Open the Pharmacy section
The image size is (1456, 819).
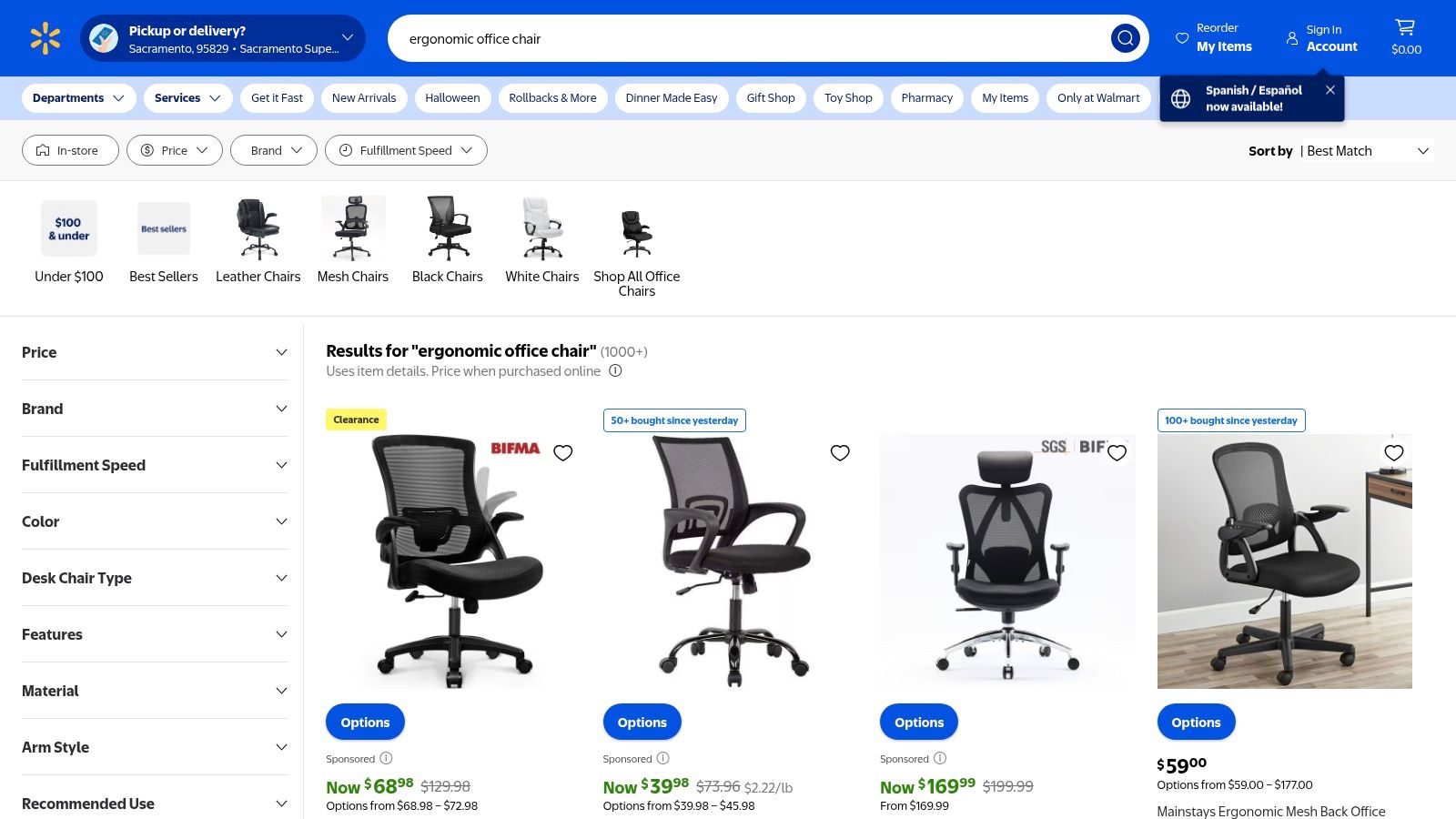[x=927, y=98]
